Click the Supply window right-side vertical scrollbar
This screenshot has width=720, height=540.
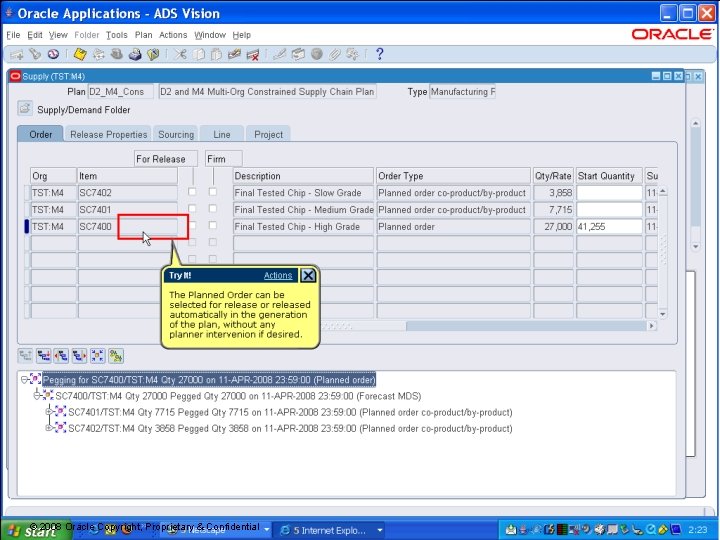pos(695,185)
